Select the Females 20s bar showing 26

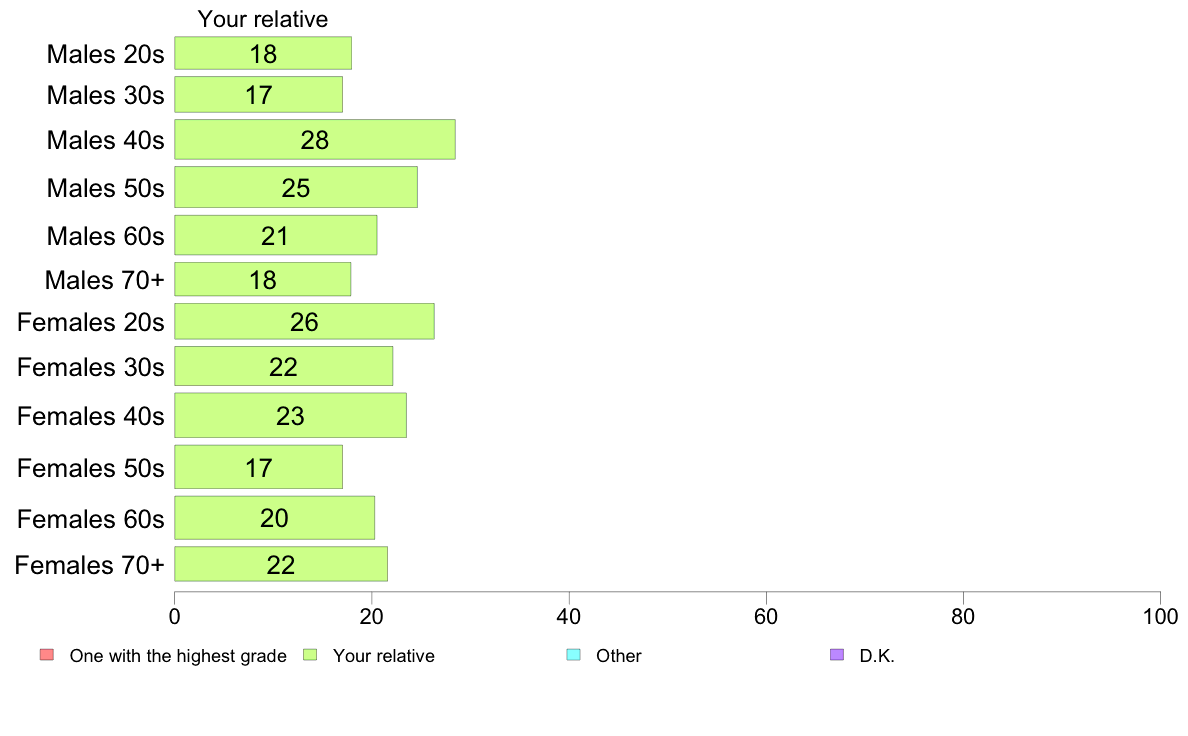point(305,321)
